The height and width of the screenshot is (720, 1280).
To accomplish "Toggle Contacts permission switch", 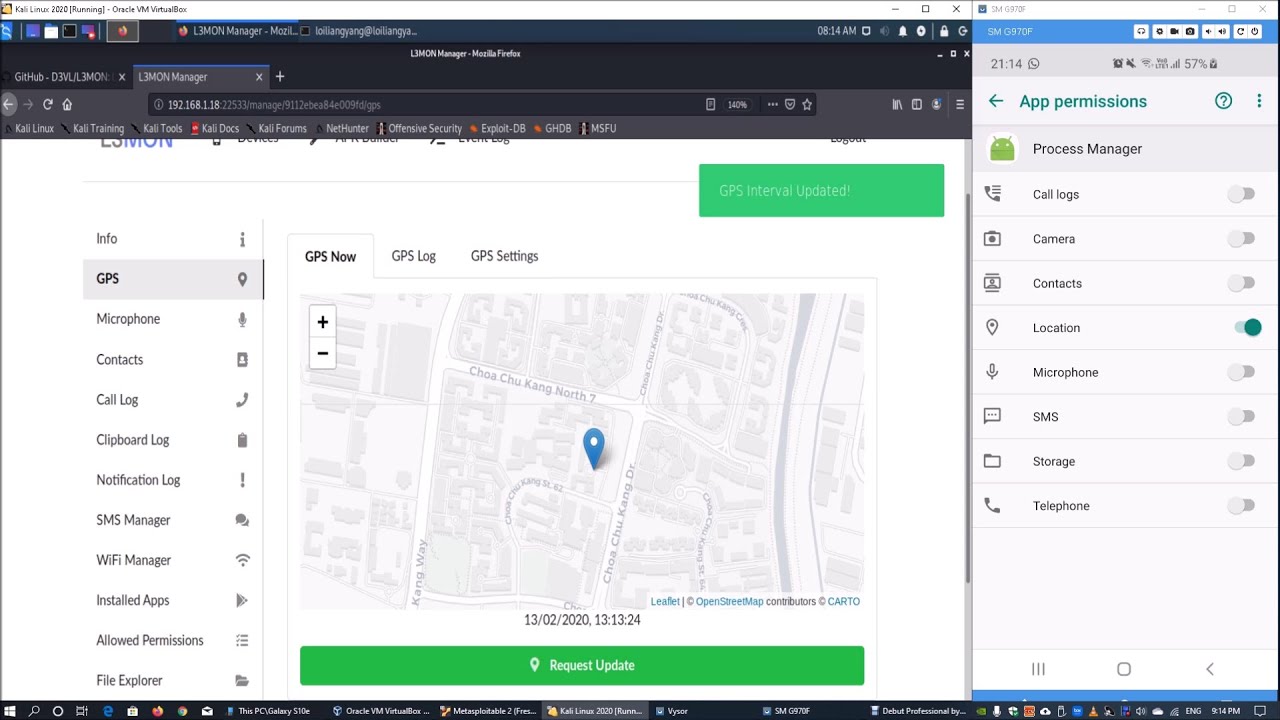I will pyautogui.click(x=1242, y=283).
